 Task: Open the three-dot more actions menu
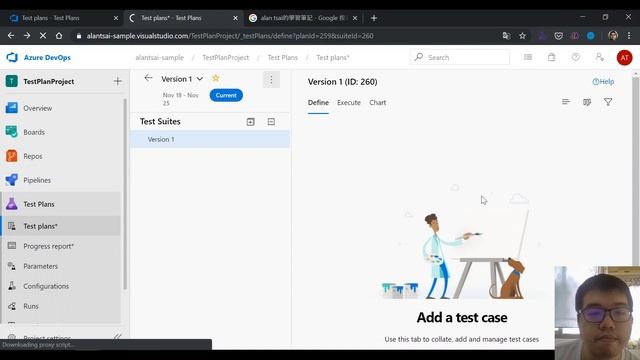(271, 80)
